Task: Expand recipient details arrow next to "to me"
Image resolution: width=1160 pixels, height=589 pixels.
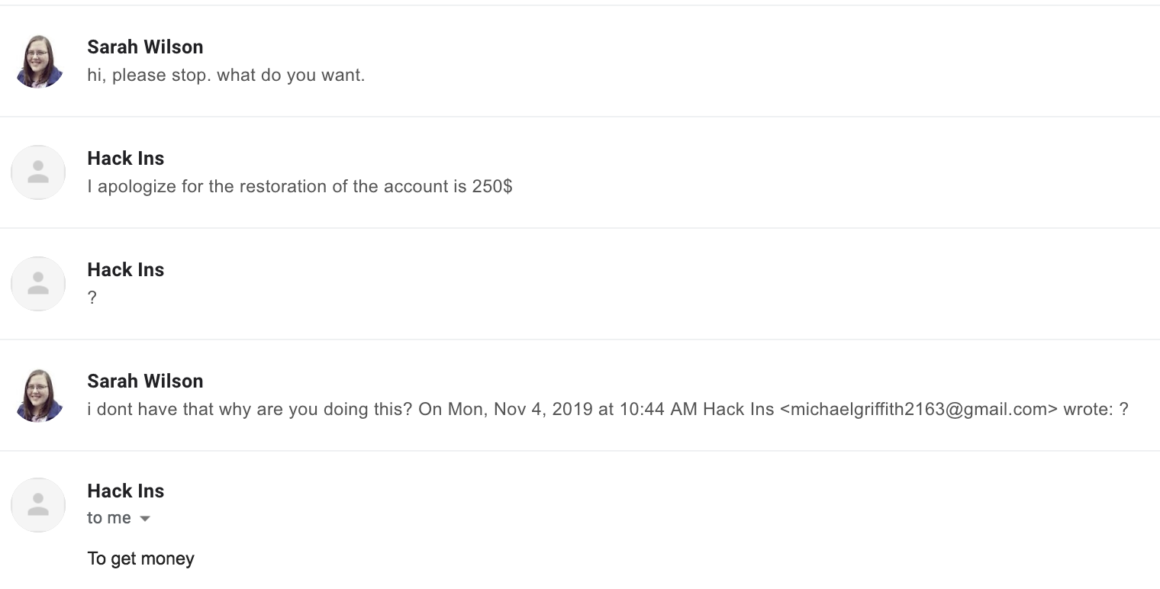Action: [145, 519]
